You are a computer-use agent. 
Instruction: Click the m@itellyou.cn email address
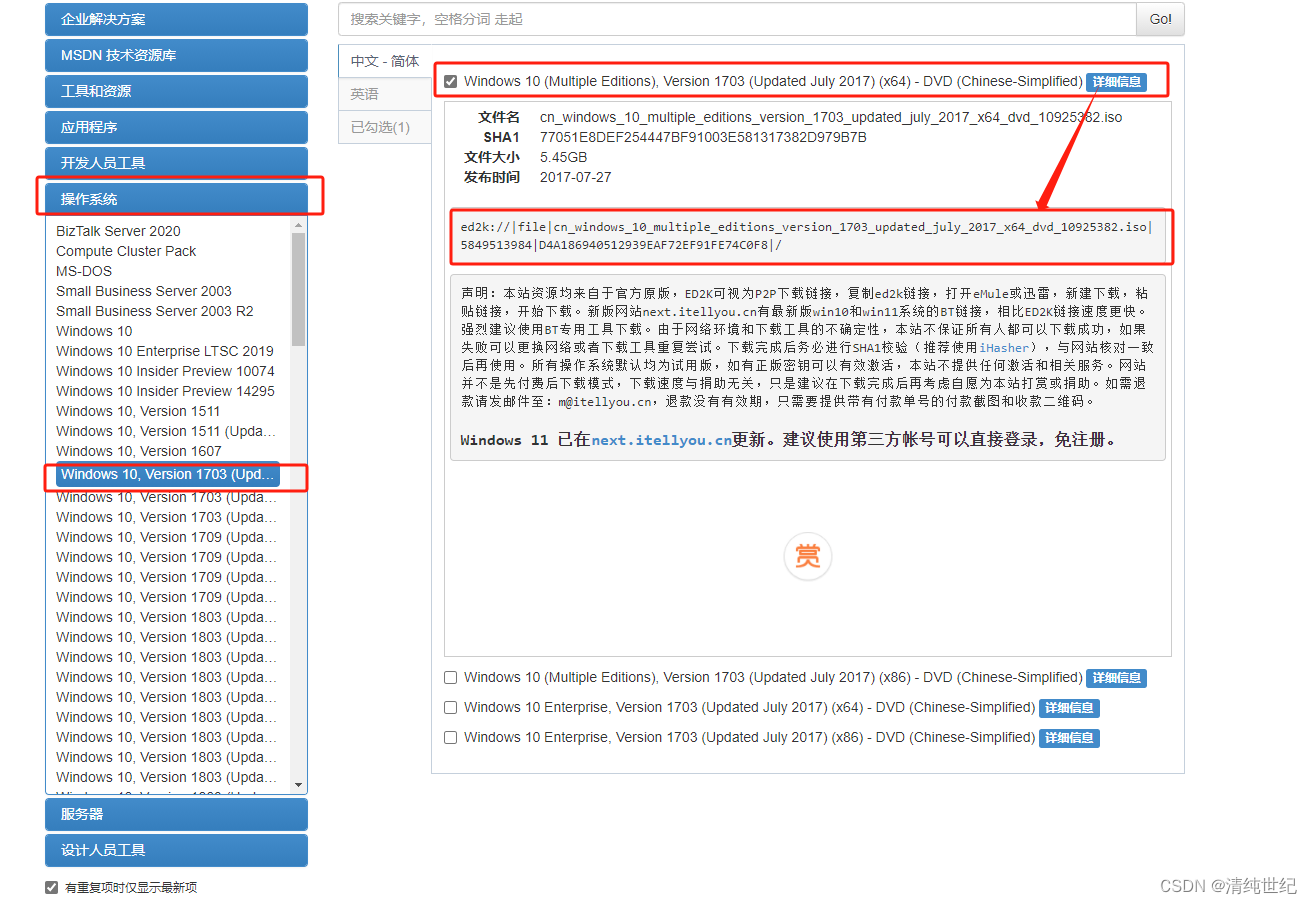(x=605, y=402)
